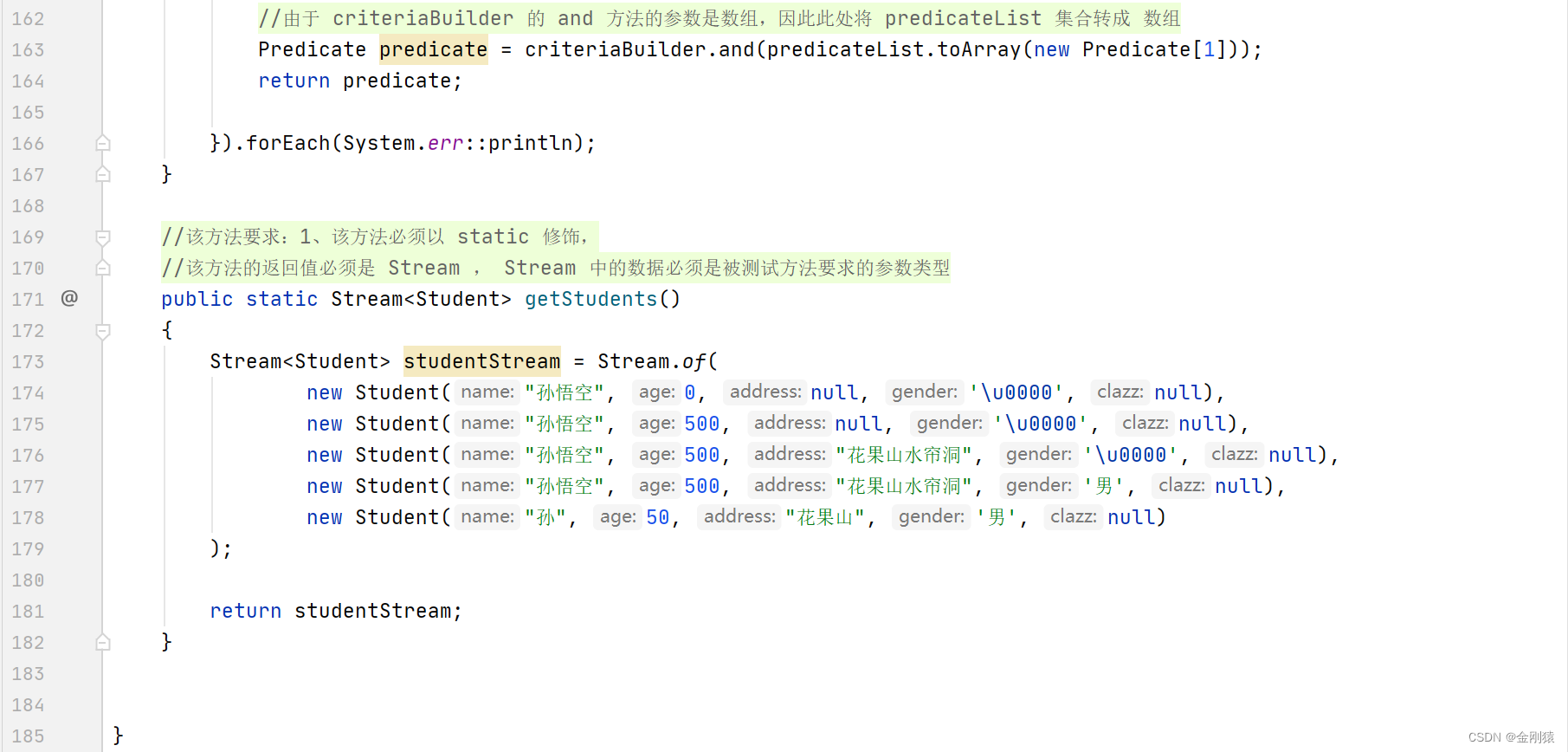The image size is (1568, 752).
Task: Click the closing brace on line 185
Action: pyautogui.click(x=119, y=736)
